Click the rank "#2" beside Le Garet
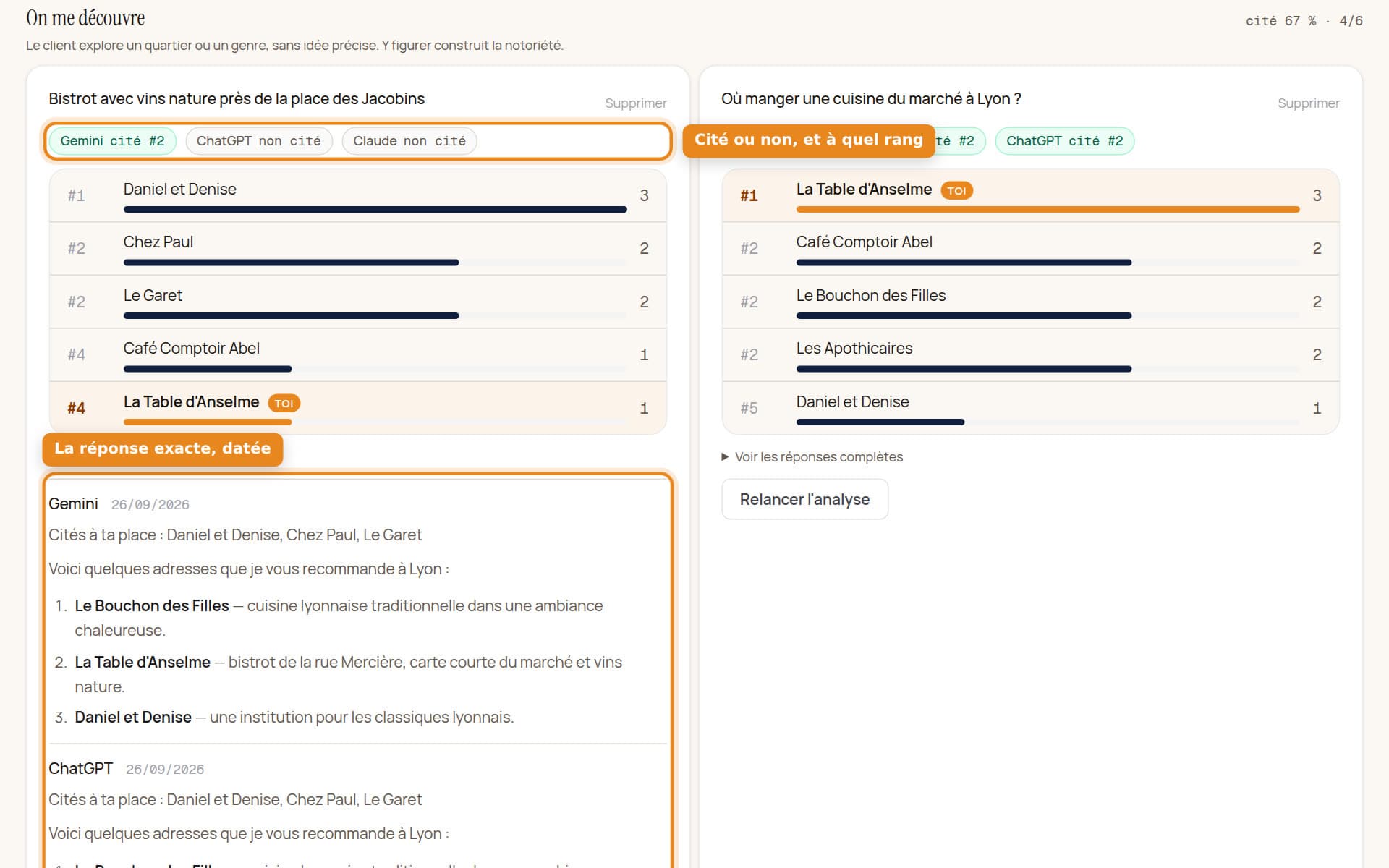The width and height of the screenshot is (1389, 868). 77,302
